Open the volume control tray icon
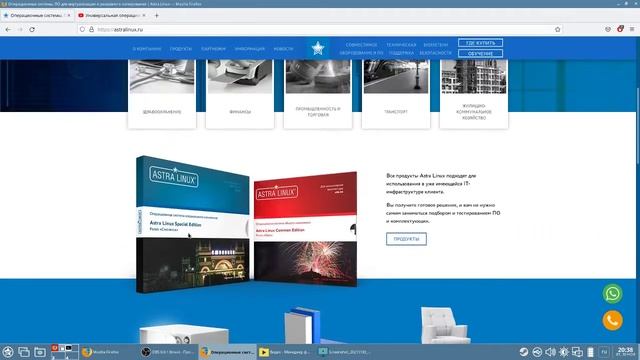The width and height of the screenshot is (640, 360). pos(551,352)
